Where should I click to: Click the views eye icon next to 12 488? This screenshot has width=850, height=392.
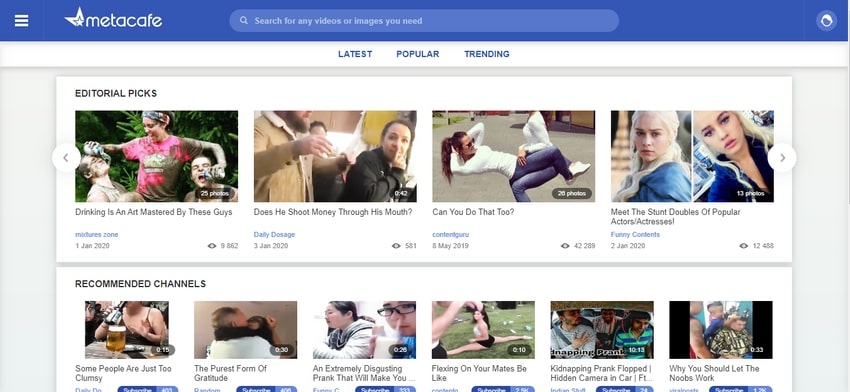(744, 246)
